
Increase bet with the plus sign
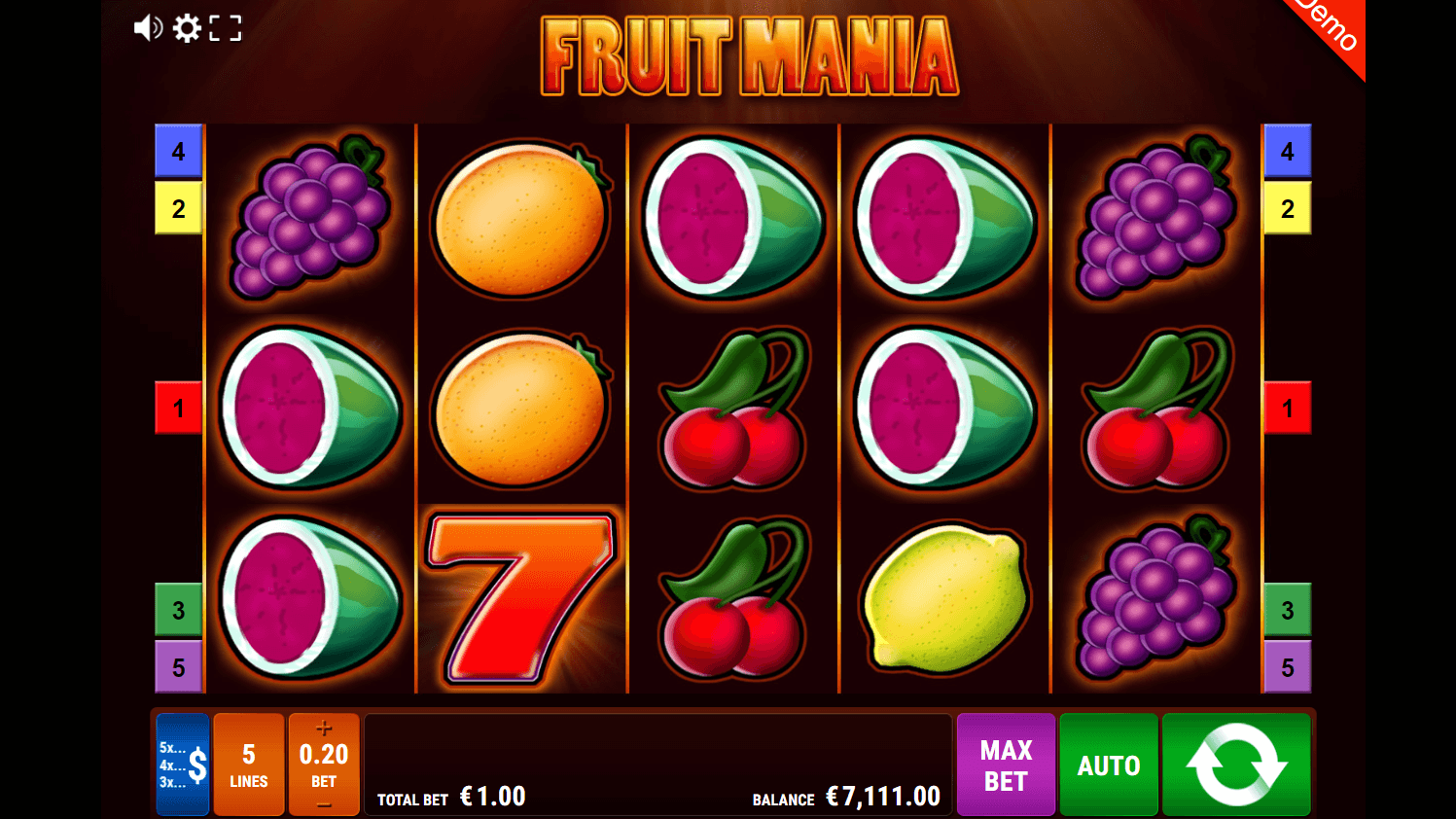[x=324, y=728]
